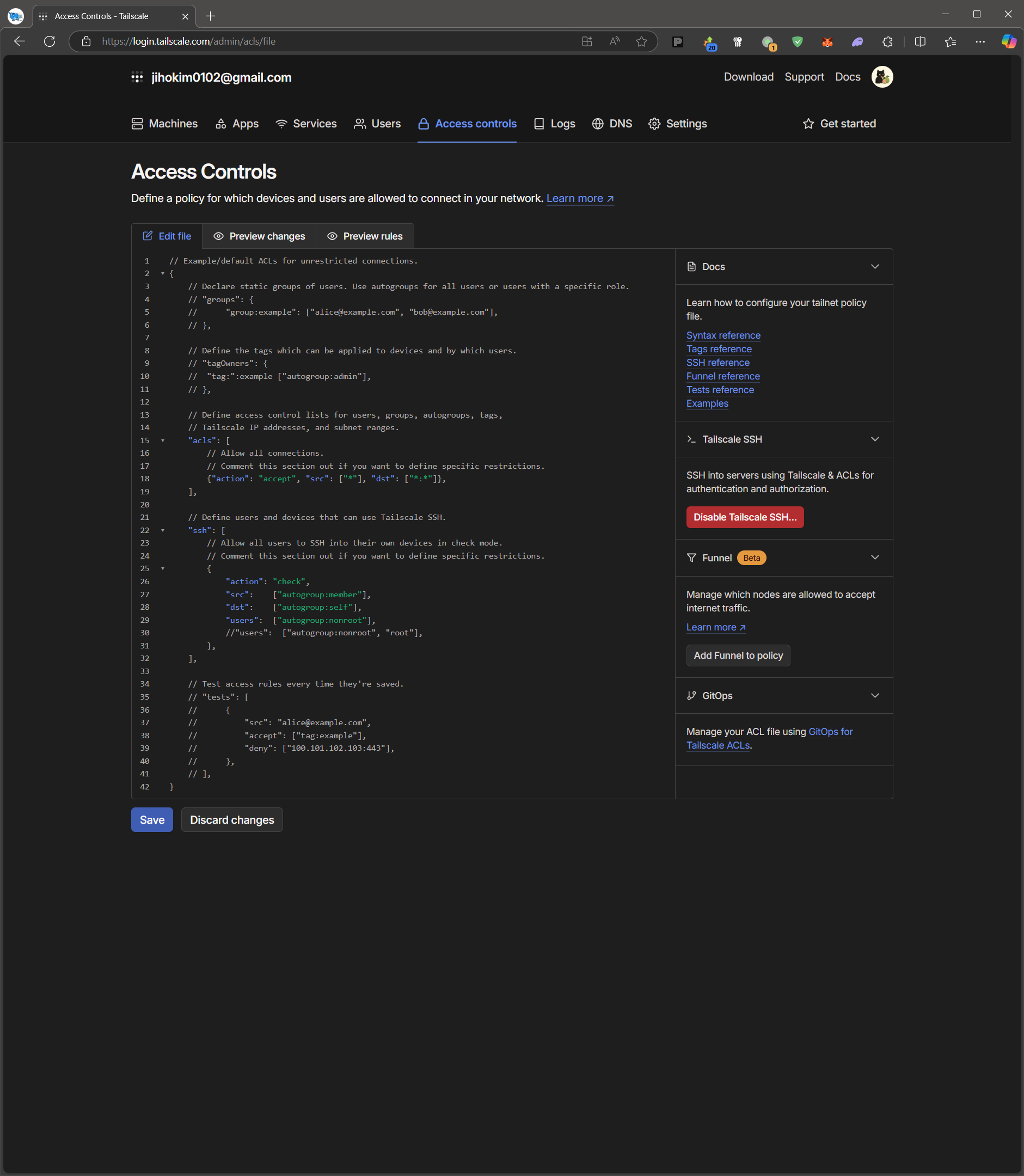Viewport: 1024px width, 1176px height.
Task: Click the Save button
Action: [x=152, y=819]
